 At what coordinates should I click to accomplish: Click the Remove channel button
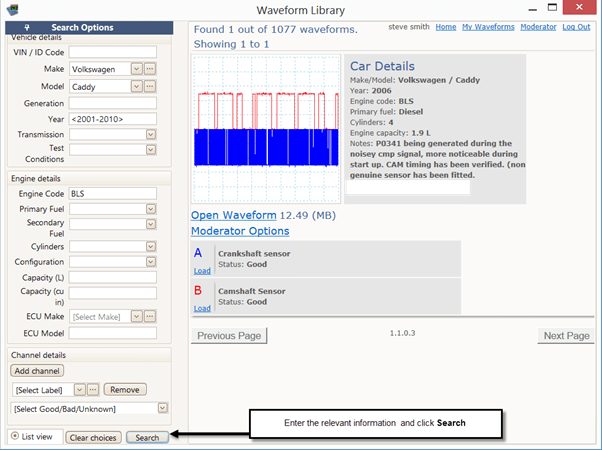click(x=125, y=390)
